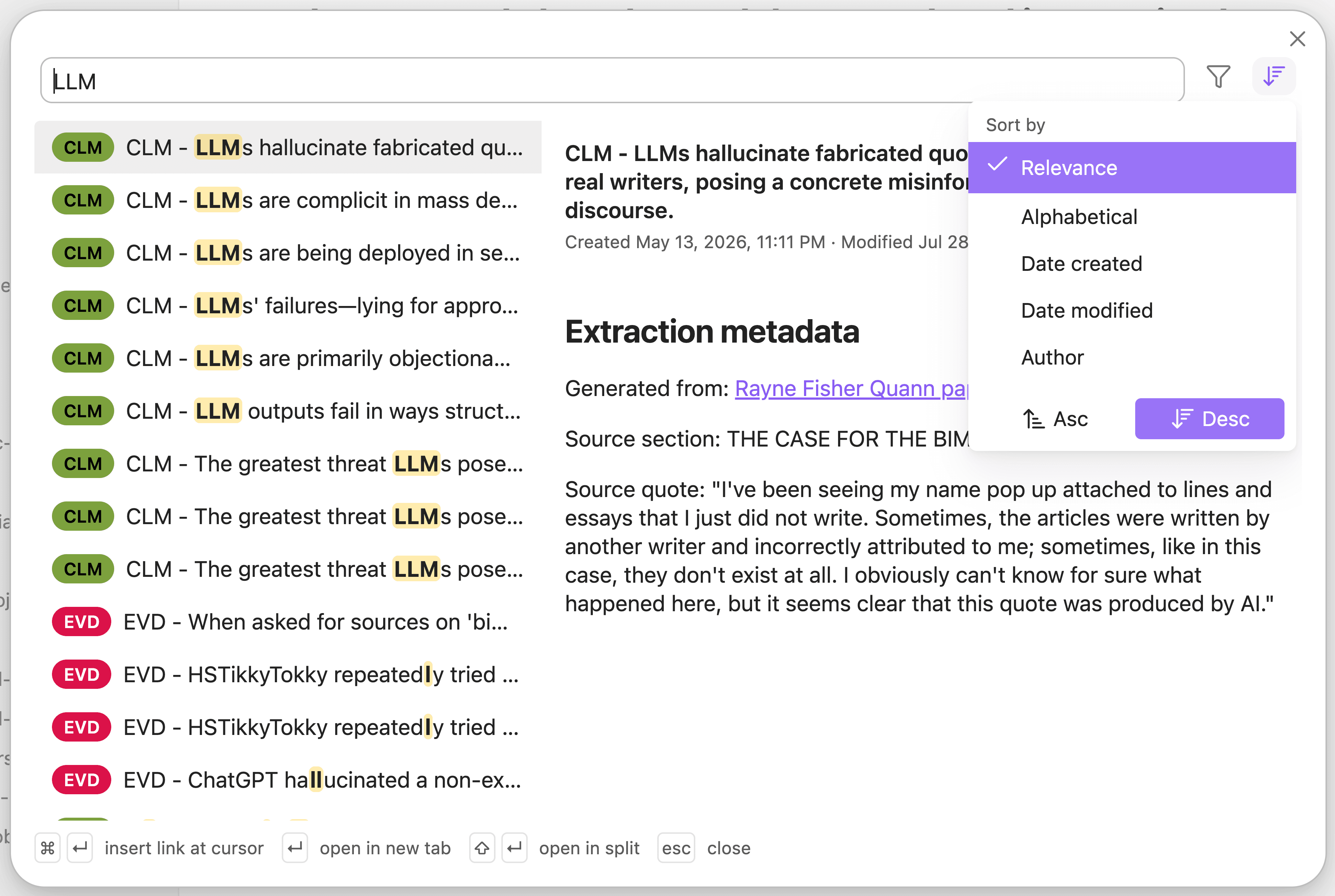Click the esc key hint
This screenshot has width=1335, height=896.
coord(676,848)
